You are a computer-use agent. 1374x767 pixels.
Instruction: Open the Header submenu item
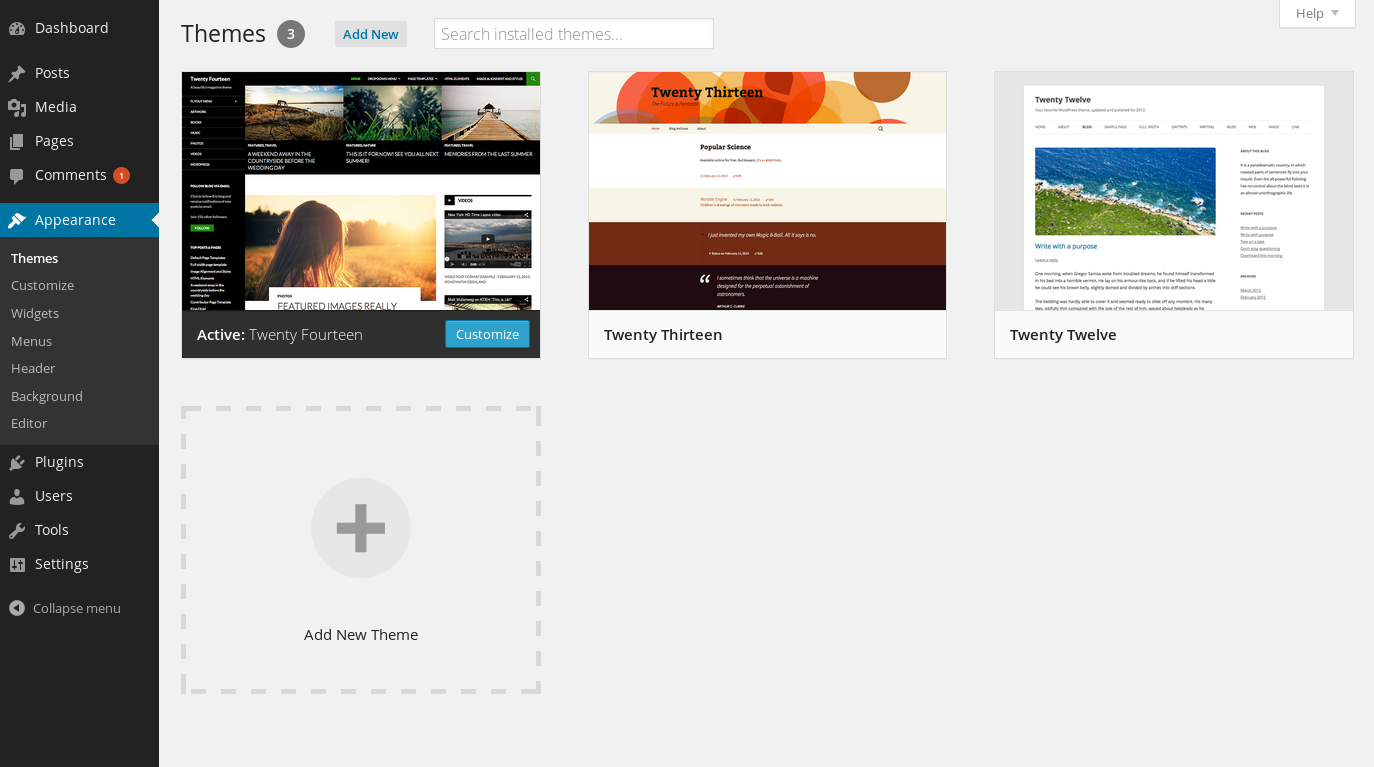[33, 368]
